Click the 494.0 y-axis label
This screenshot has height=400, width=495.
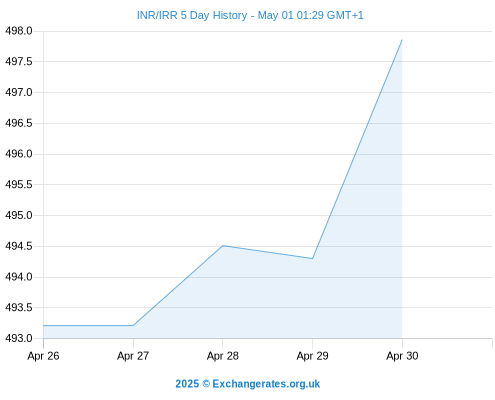click(x=19, y=277)
